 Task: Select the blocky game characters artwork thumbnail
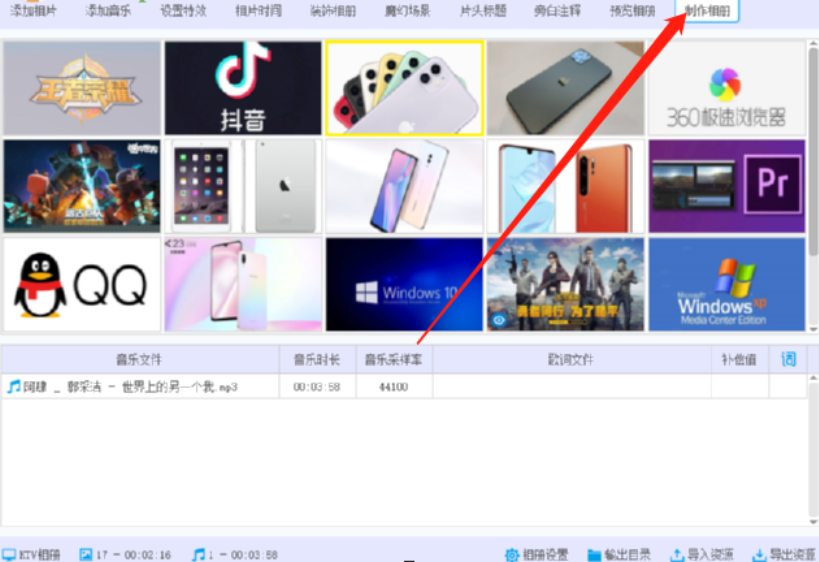coord(82,186)
